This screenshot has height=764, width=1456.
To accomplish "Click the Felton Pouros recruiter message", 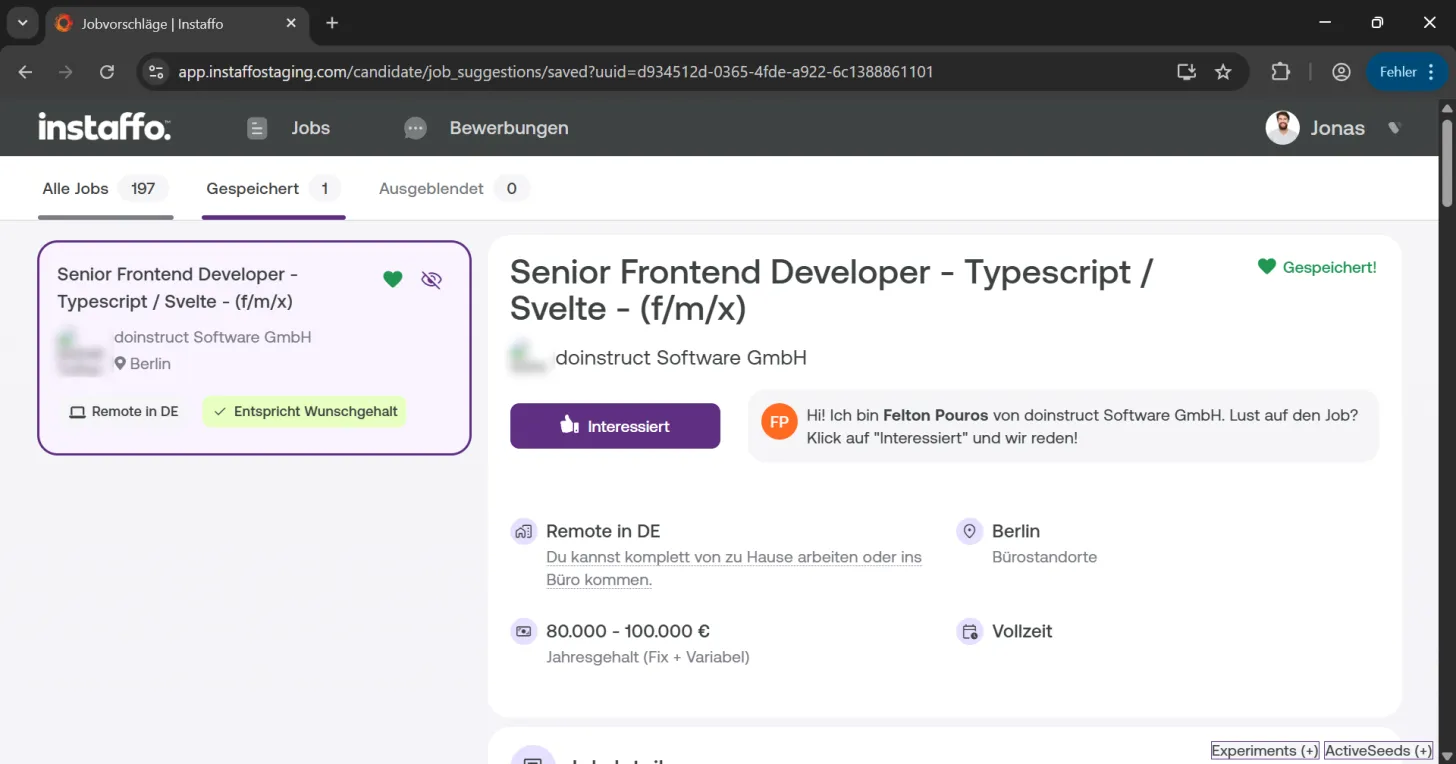I will pyautogui.click(x=1064, y=426).
